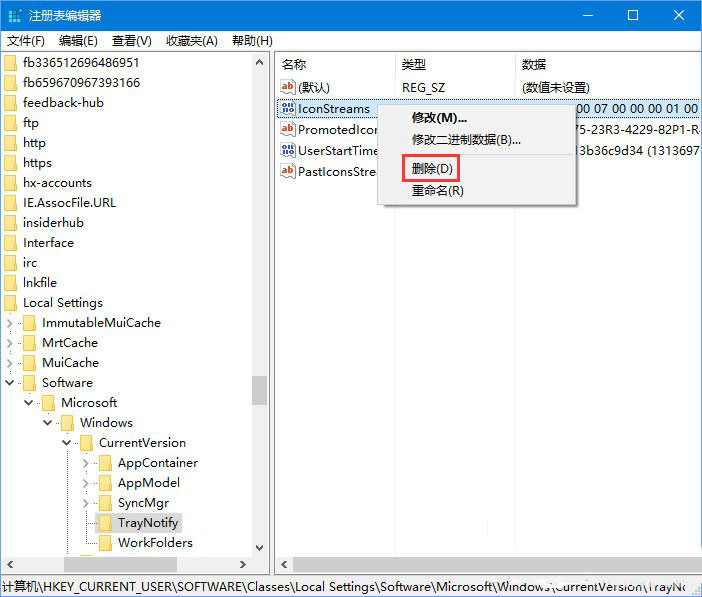Viewport: 702px width, 597px height.
Task: Select the IconStreams value name
Action: pos(334,109)
